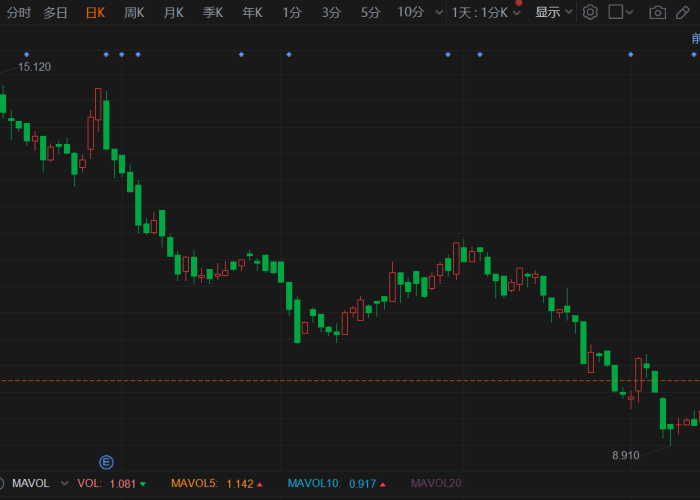This screenshot has height=500, width=700.
Task: Expand the MAVOL indicator dropdown arrow
Action: pyautogui.click(x=65, y=483)
